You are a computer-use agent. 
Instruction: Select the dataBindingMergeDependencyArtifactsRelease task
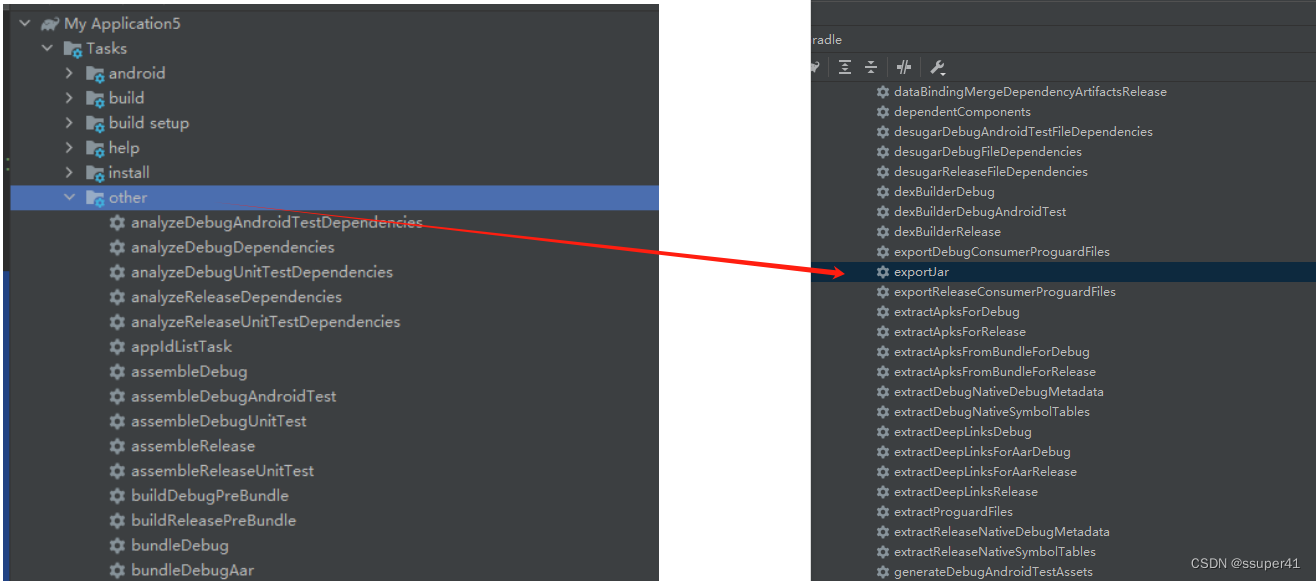point(1030,92)
